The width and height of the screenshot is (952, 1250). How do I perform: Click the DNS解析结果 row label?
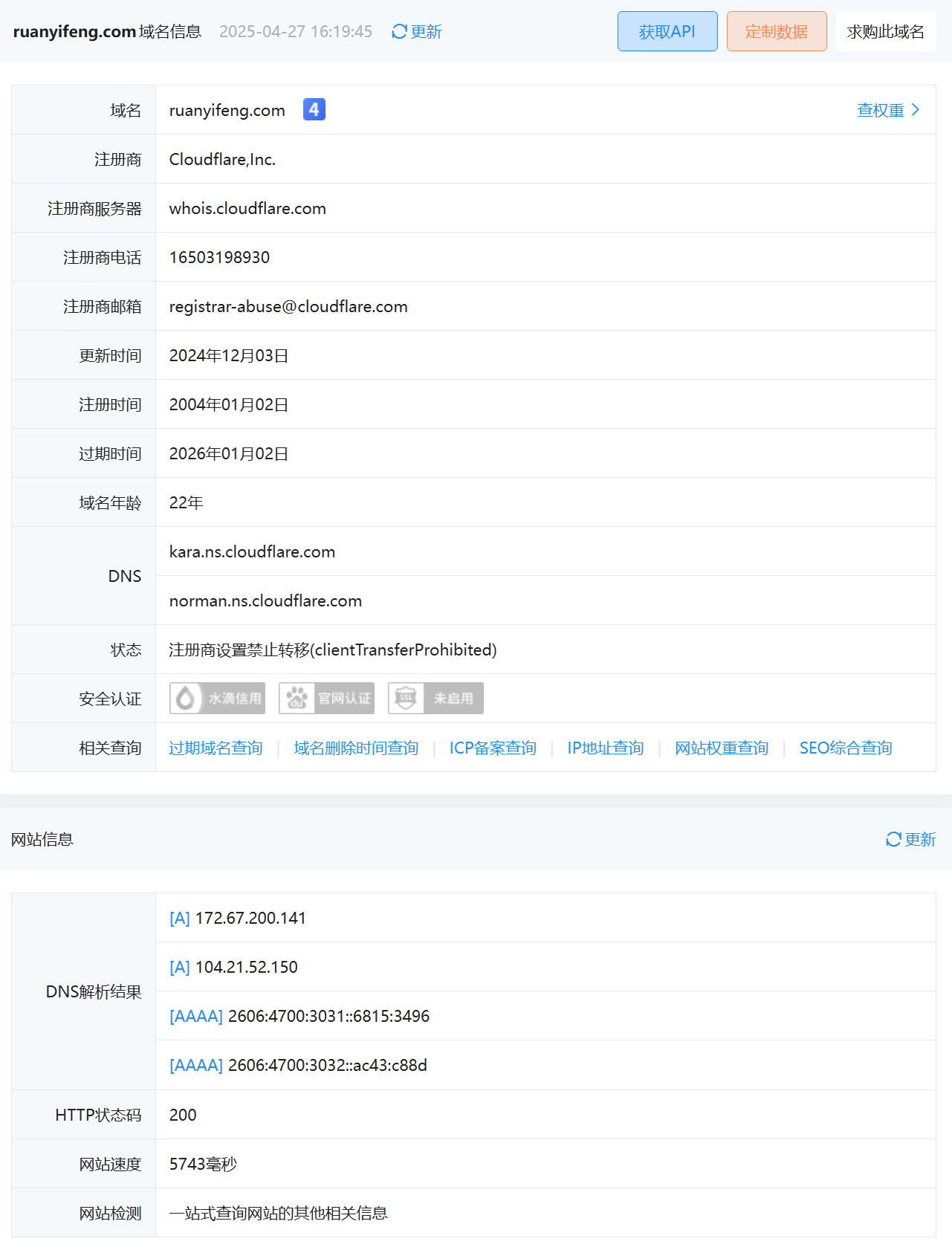click(94, 991)
